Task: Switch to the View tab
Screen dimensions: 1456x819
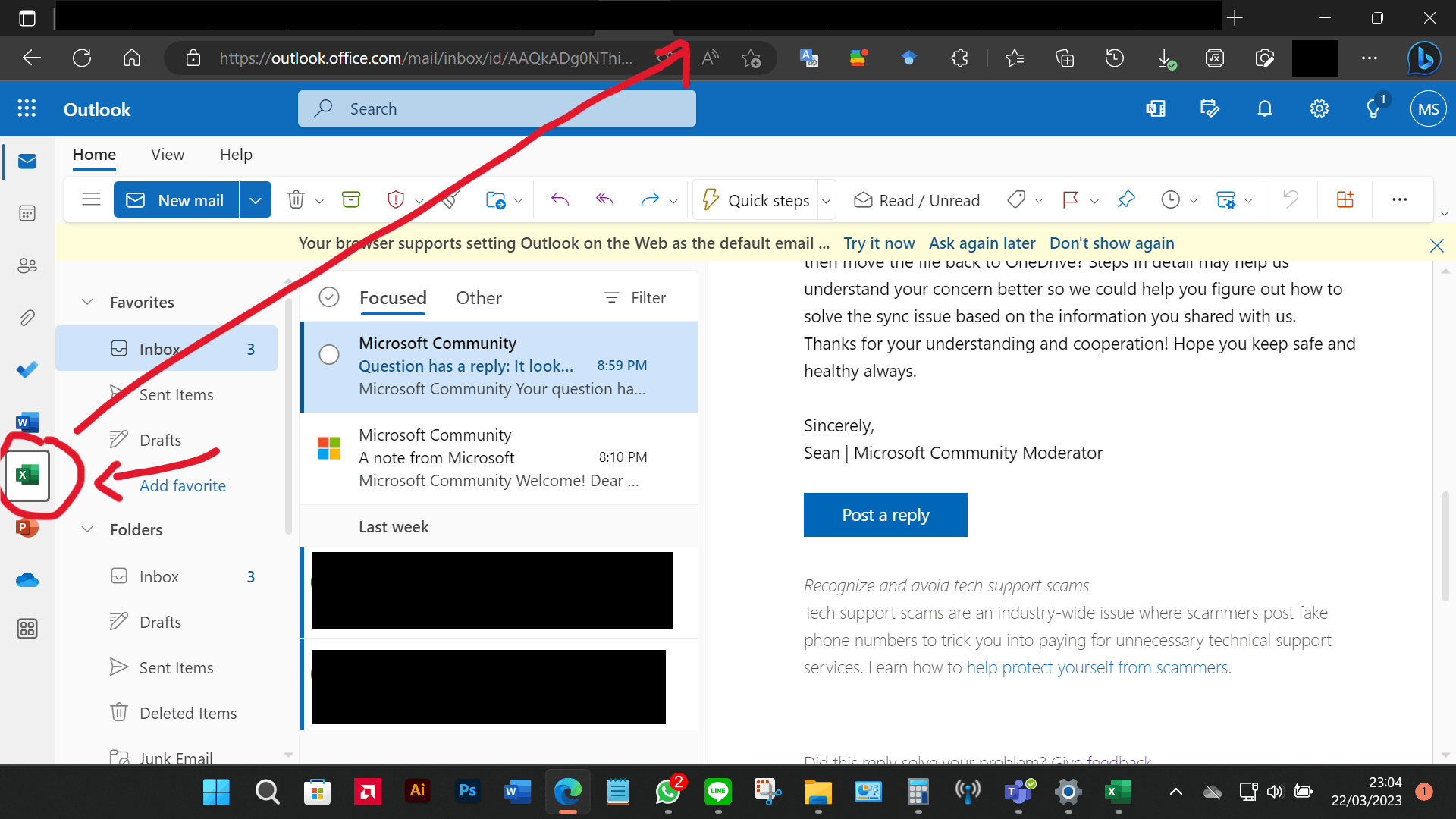Action: click(x=167, y=155)
